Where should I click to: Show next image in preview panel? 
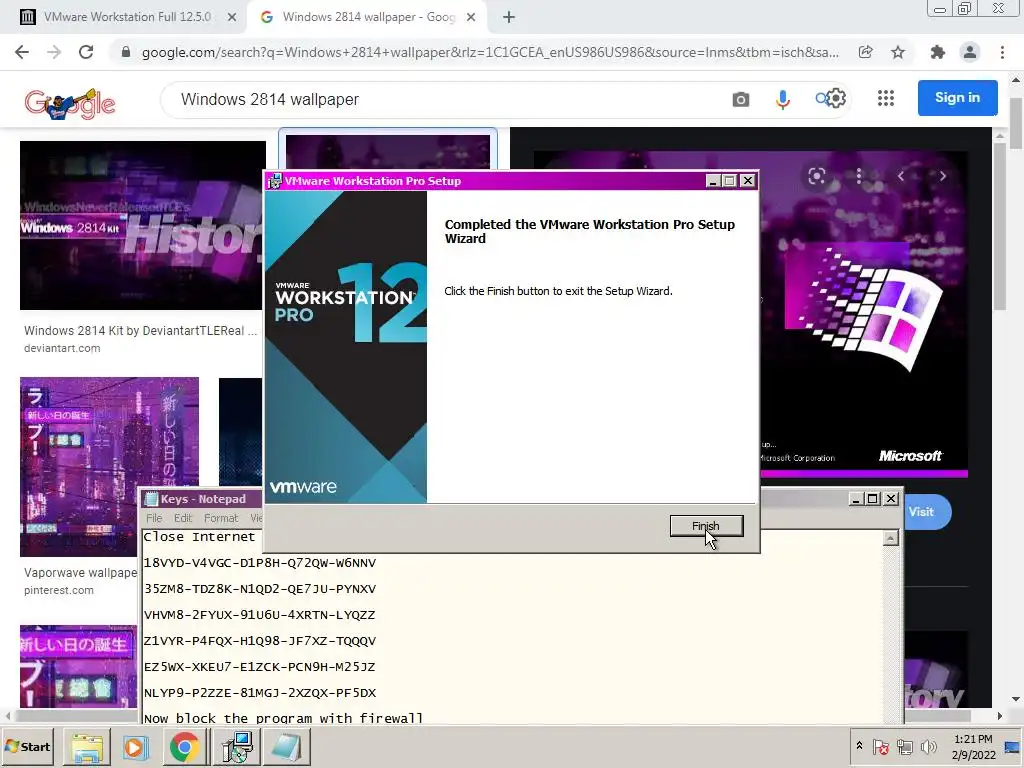(x=942, y=176)
